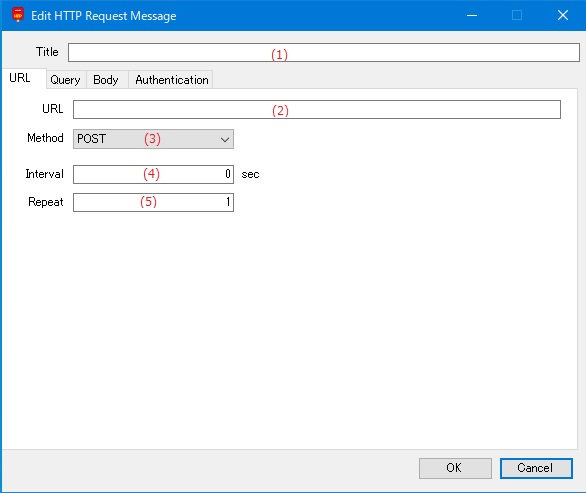586x493 pixels.
Task: Focus the Title text field
Action: click(324, 52)
